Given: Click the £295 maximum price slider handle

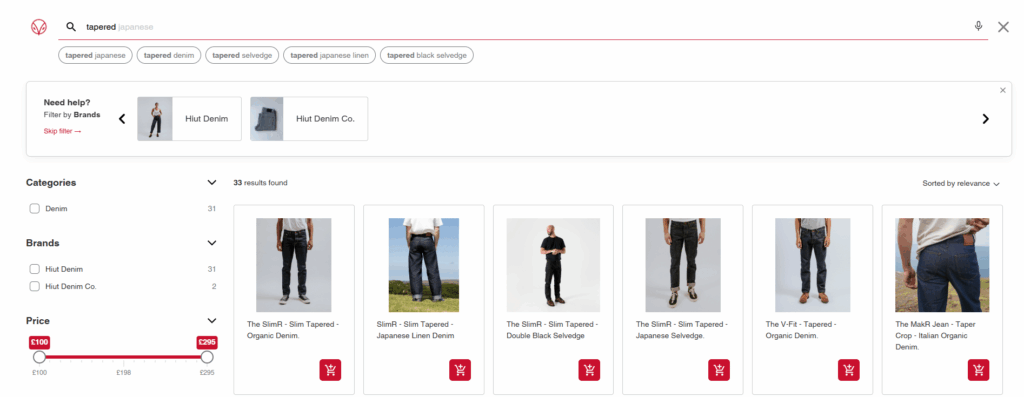Looking at the screenshot, I should (207, 357).
